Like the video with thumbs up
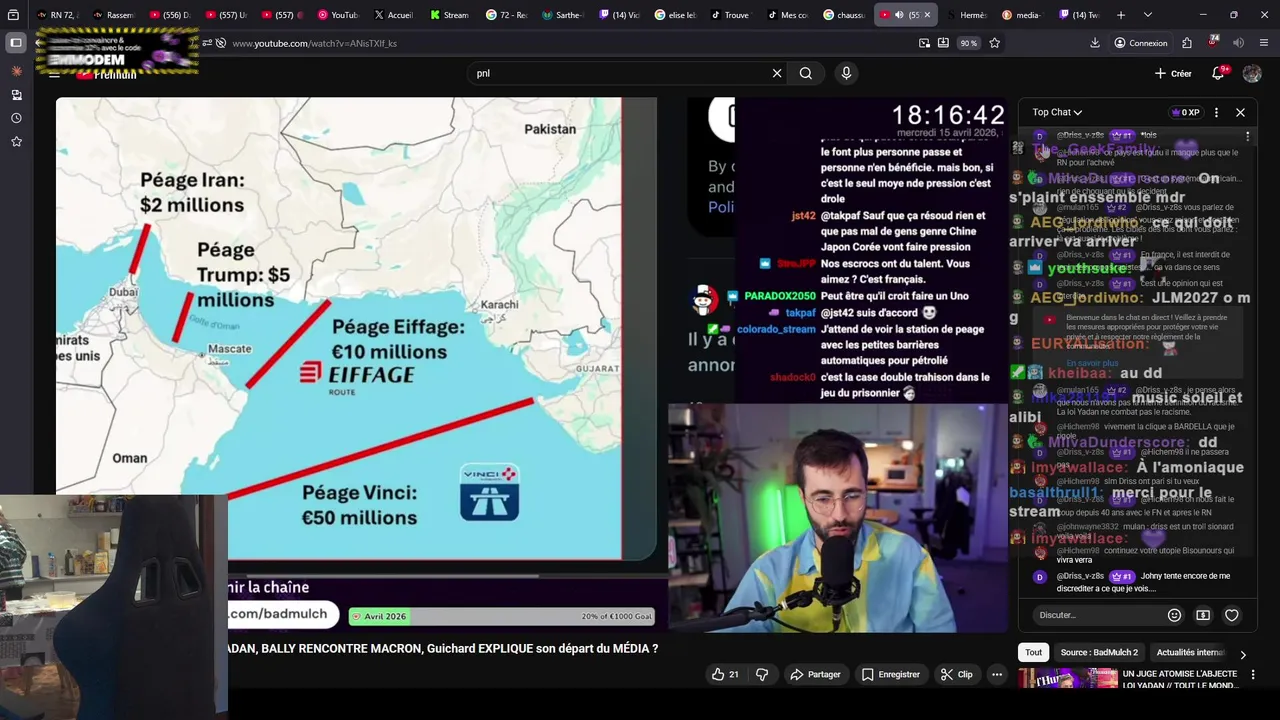 click(x=726, y=675)
